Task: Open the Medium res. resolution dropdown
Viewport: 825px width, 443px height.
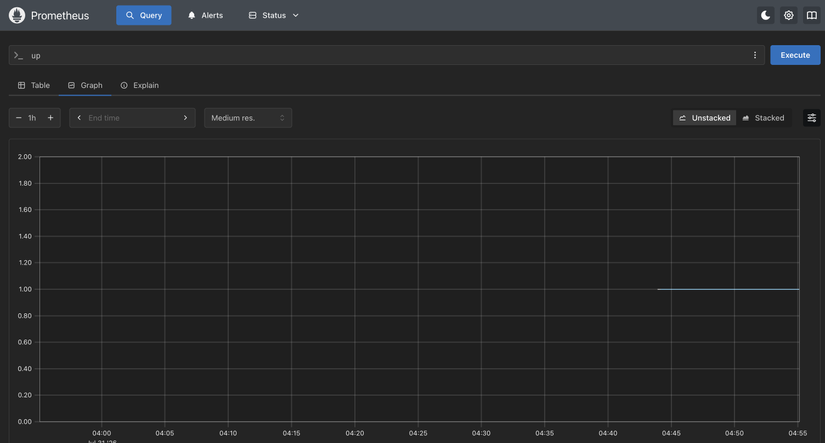Action: point(248,118)
